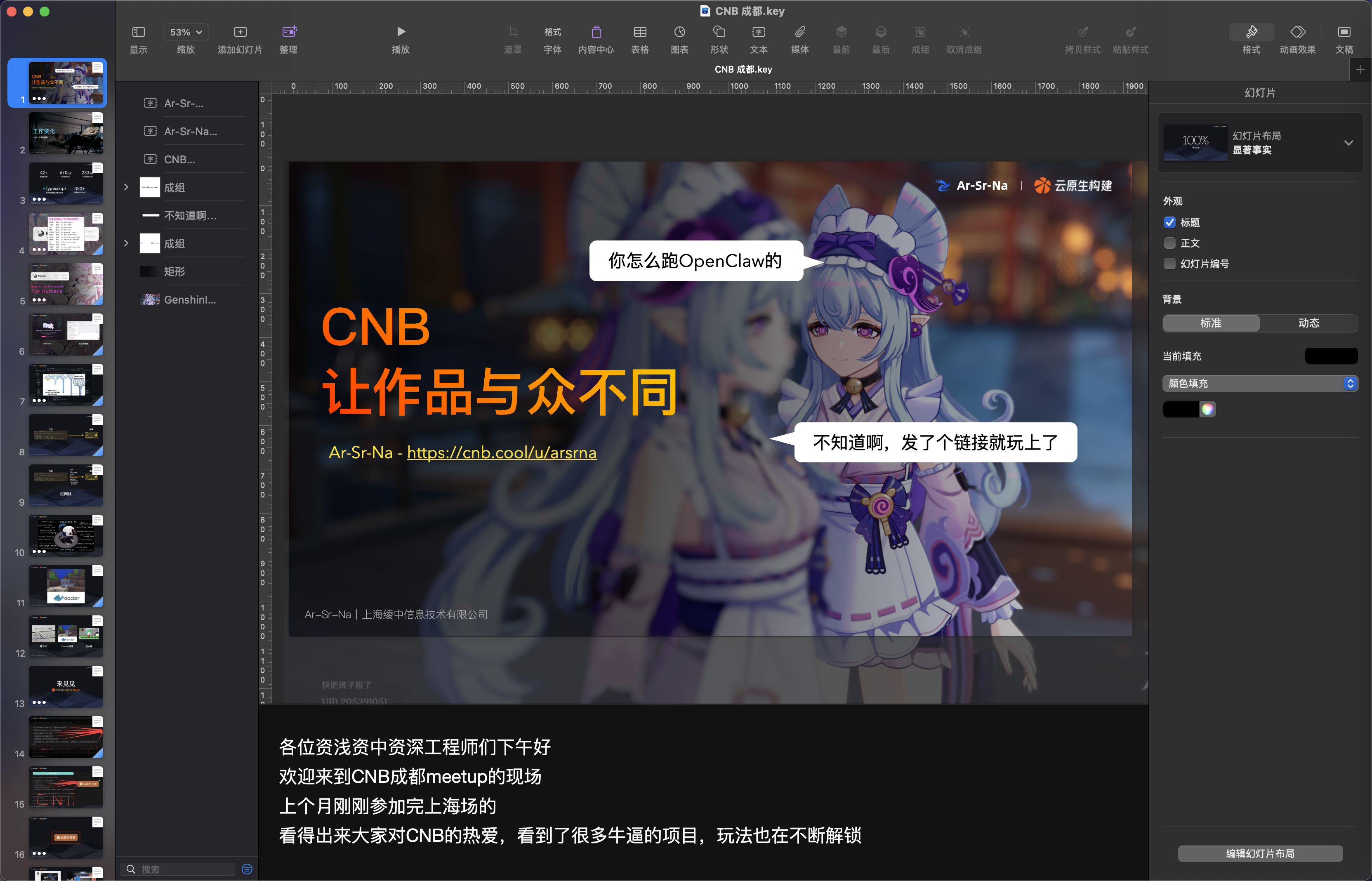Open the Animate (动画效果) inspector
Image resolution: width=1372 pixels, height=881 pixels.
(x=1297, y=31)
